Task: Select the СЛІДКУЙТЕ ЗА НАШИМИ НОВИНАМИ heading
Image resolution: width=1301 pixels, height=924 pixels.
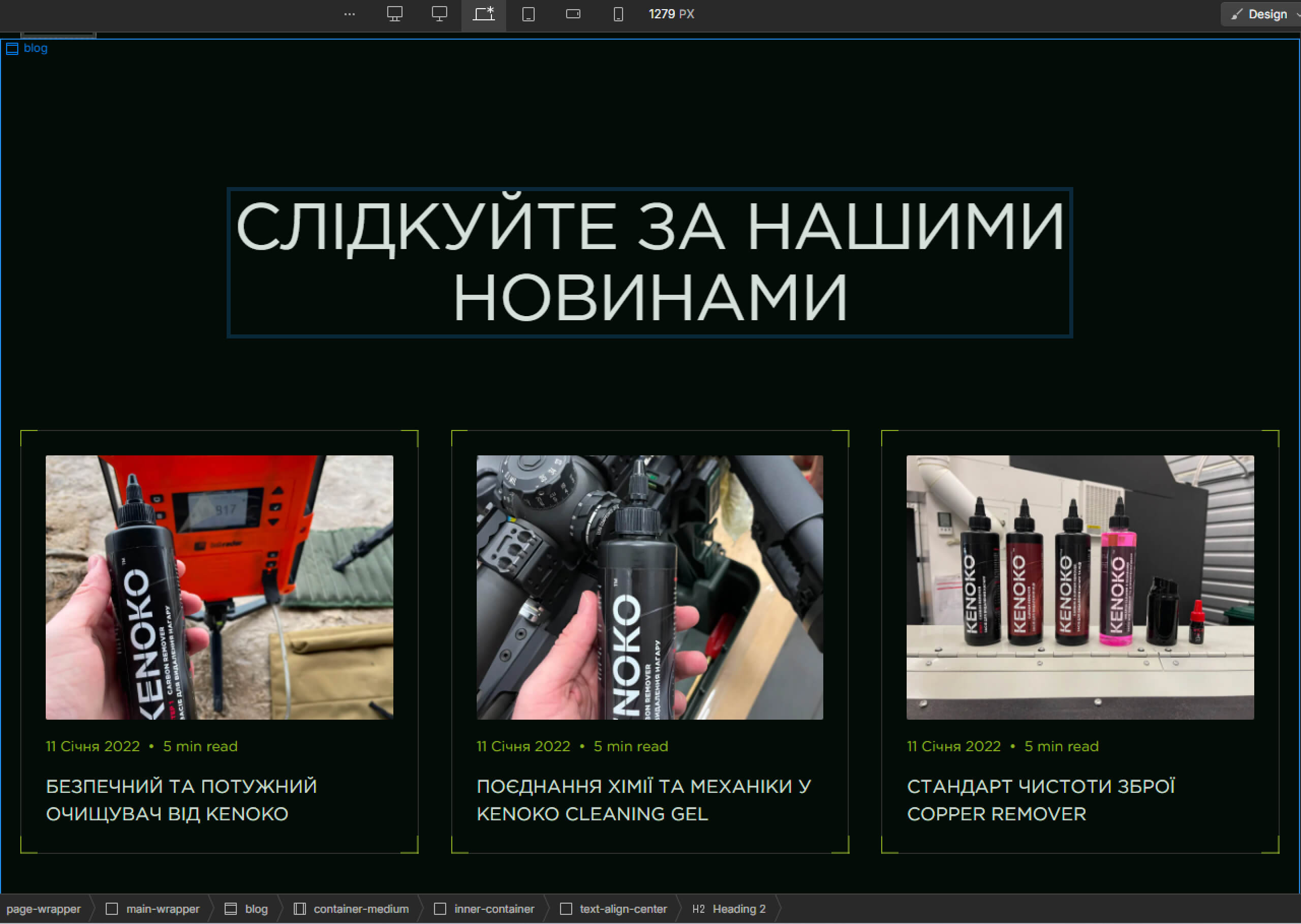Action: [649, 262]
